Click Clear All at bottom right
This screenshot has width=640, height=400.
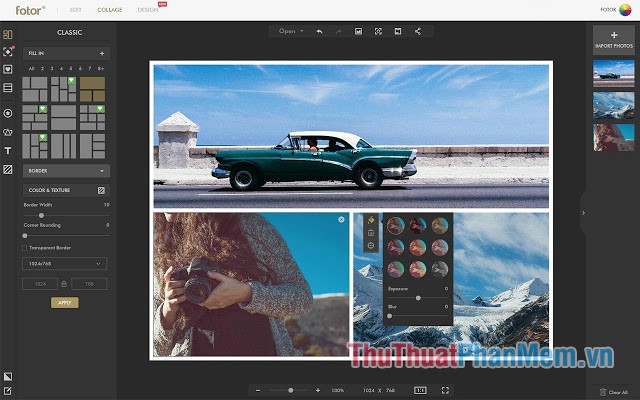click(x=614, y=392)
